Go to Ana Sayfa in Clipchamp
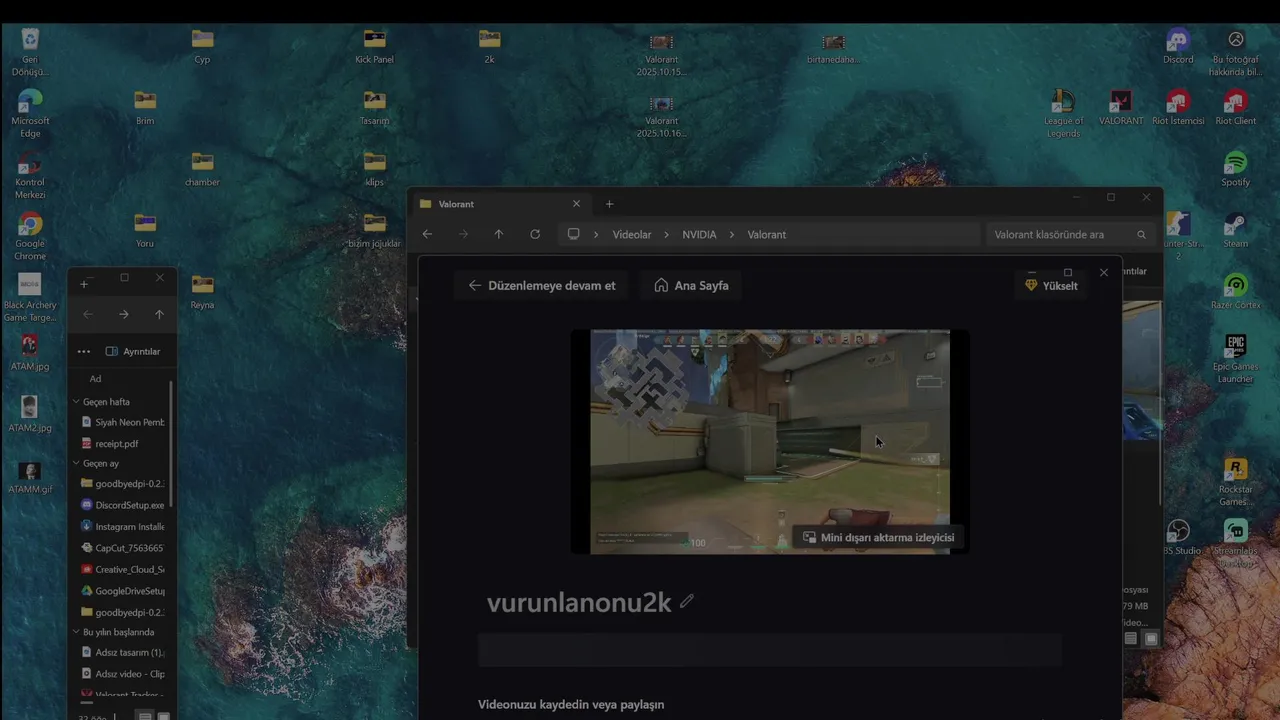 click(691, 285)
